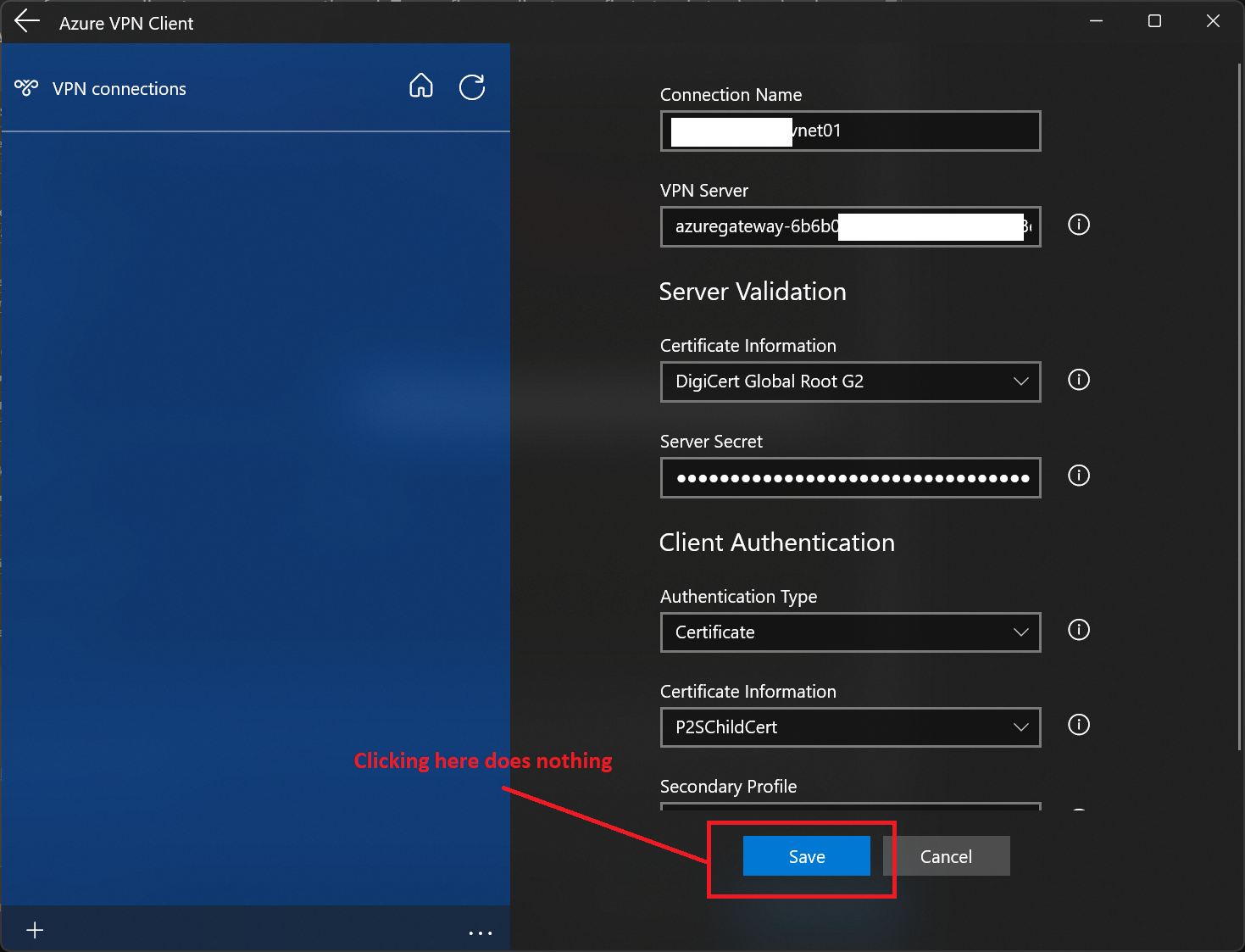This screenshot has width=1245, height=952.
Task: Show info for the Server Secret field
Action: click(1079, 476)
